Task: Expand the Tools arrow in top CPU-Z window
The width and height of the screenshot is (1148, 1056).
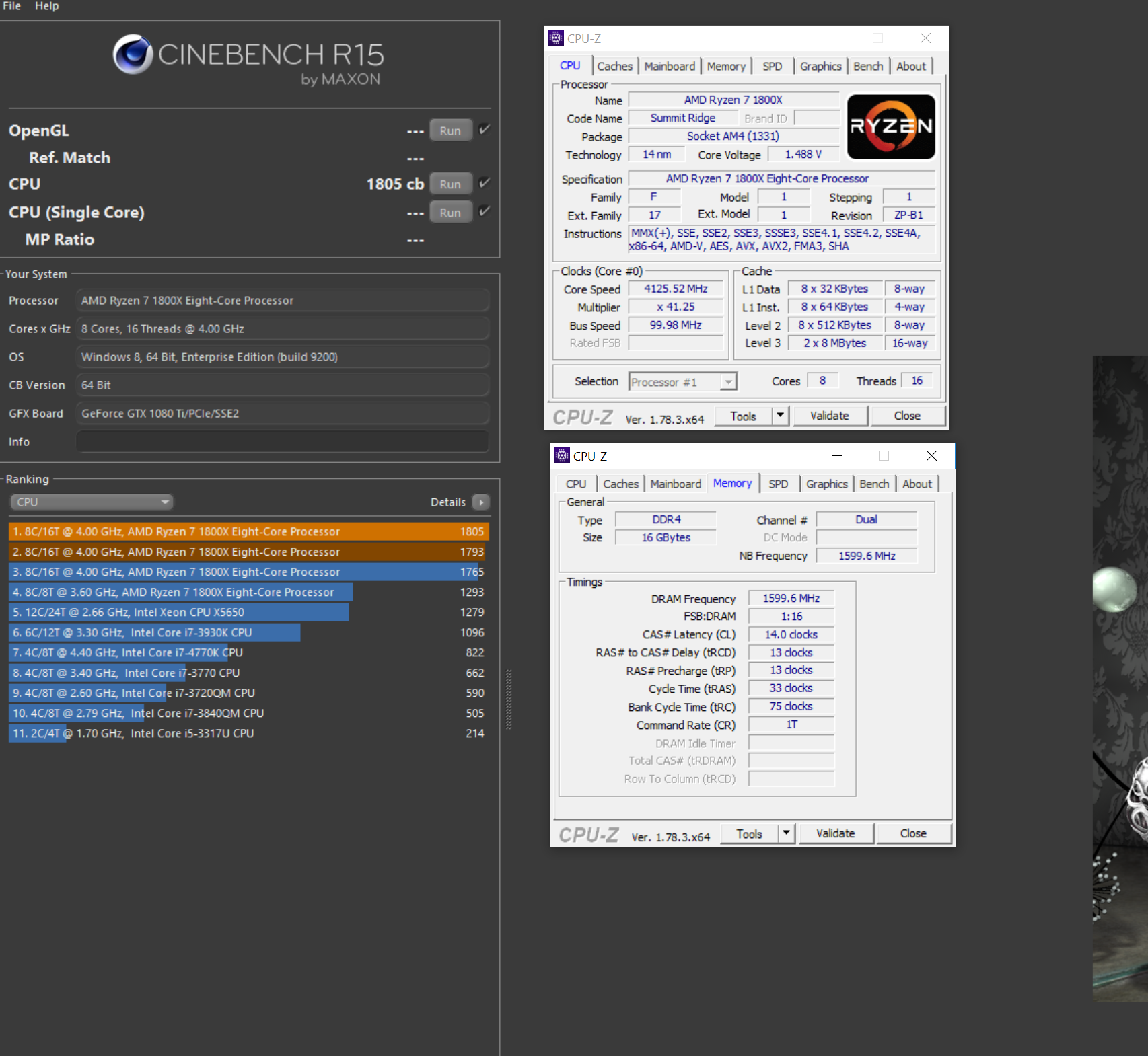Action: point(780,416)
